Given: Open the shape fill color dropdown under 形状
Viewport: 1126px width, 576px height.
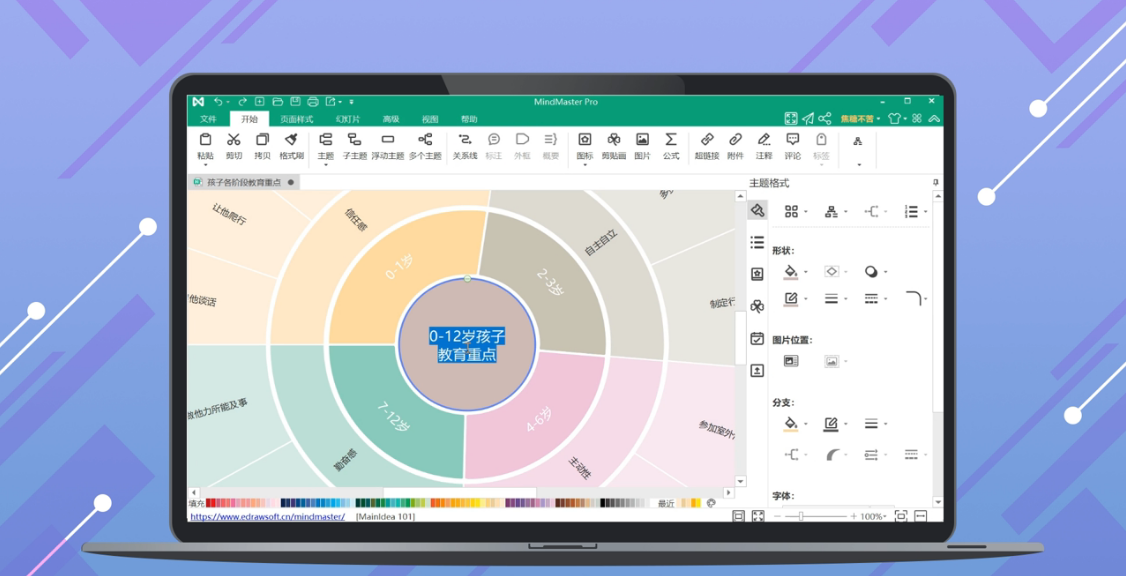Looking at the screenshot, I should pyautogui.click(x=806, y=272).
